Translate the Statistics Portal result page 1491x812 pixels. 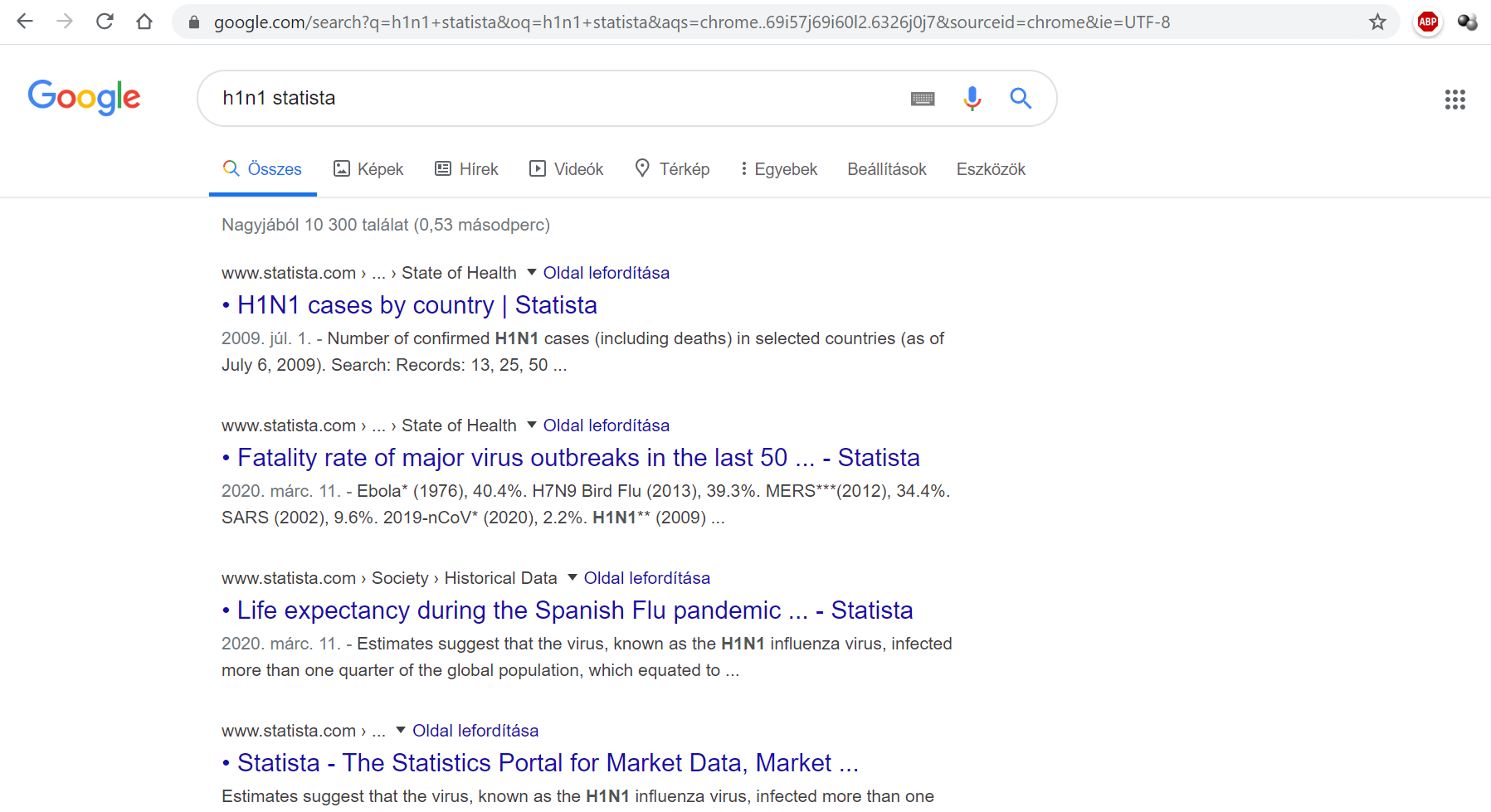click(475, 731)
